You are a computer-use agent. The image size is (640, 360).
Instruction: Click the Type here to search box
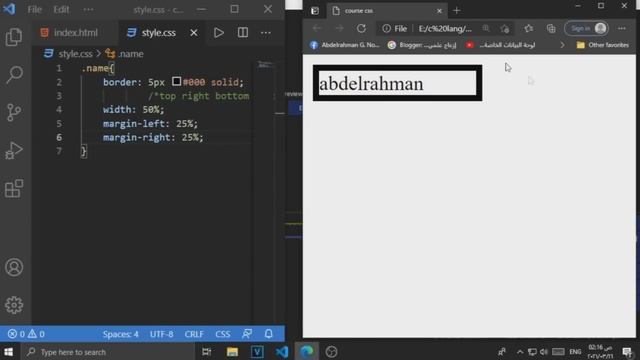point(107,352)
